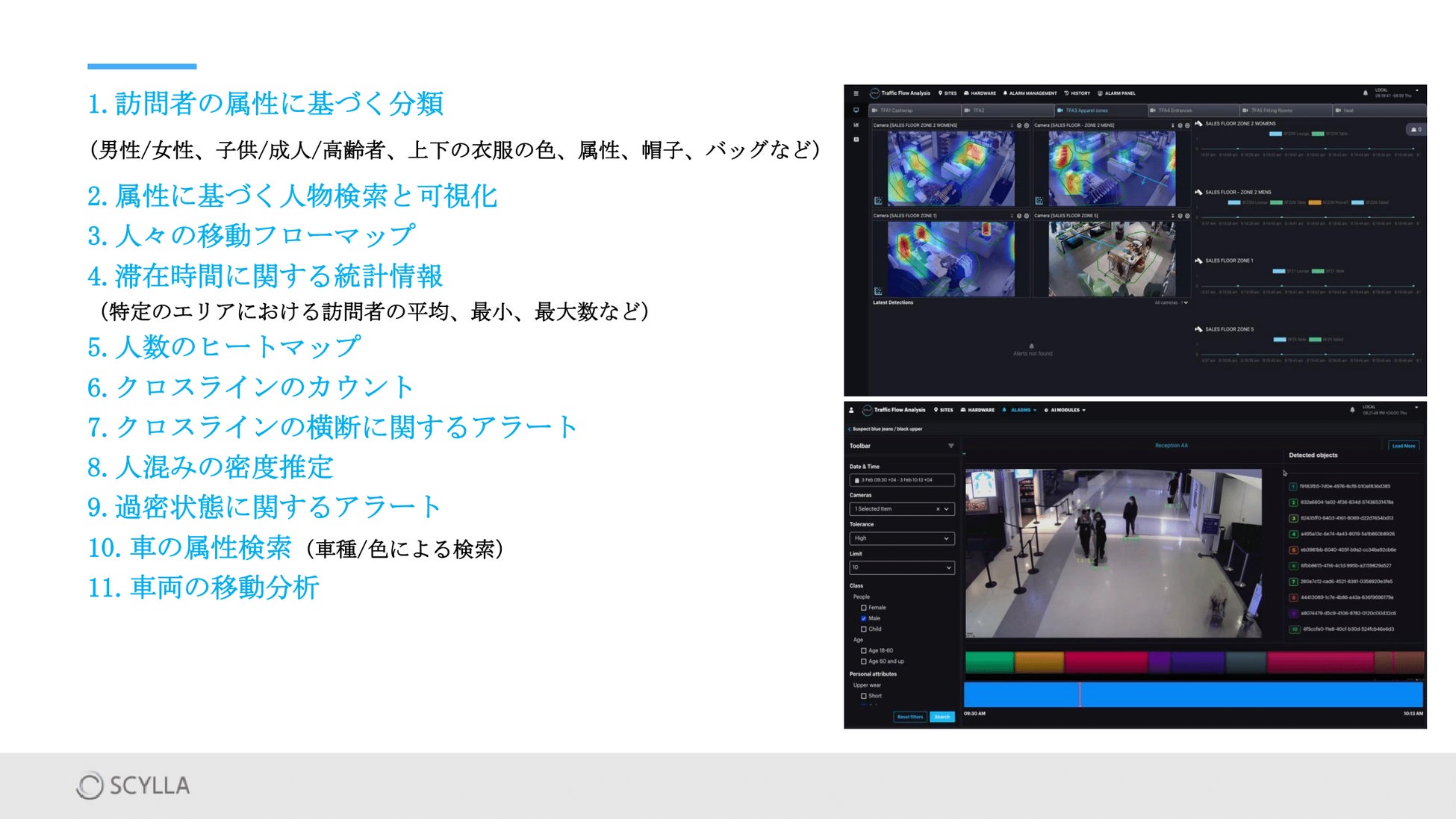The height and width of the screenshot is (819, 1456).
Task: Switch to TFA3 Apparel zones tab
Action: click(1086, 110)
